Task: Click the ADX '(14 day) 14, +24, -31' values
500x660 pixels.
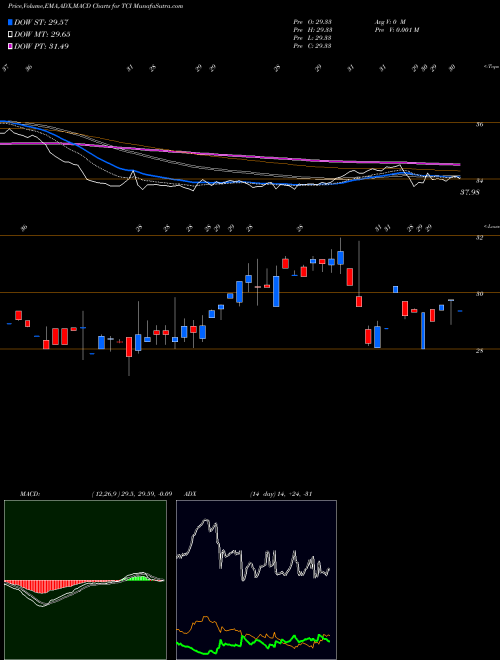Action: click(x=281, y=494)
